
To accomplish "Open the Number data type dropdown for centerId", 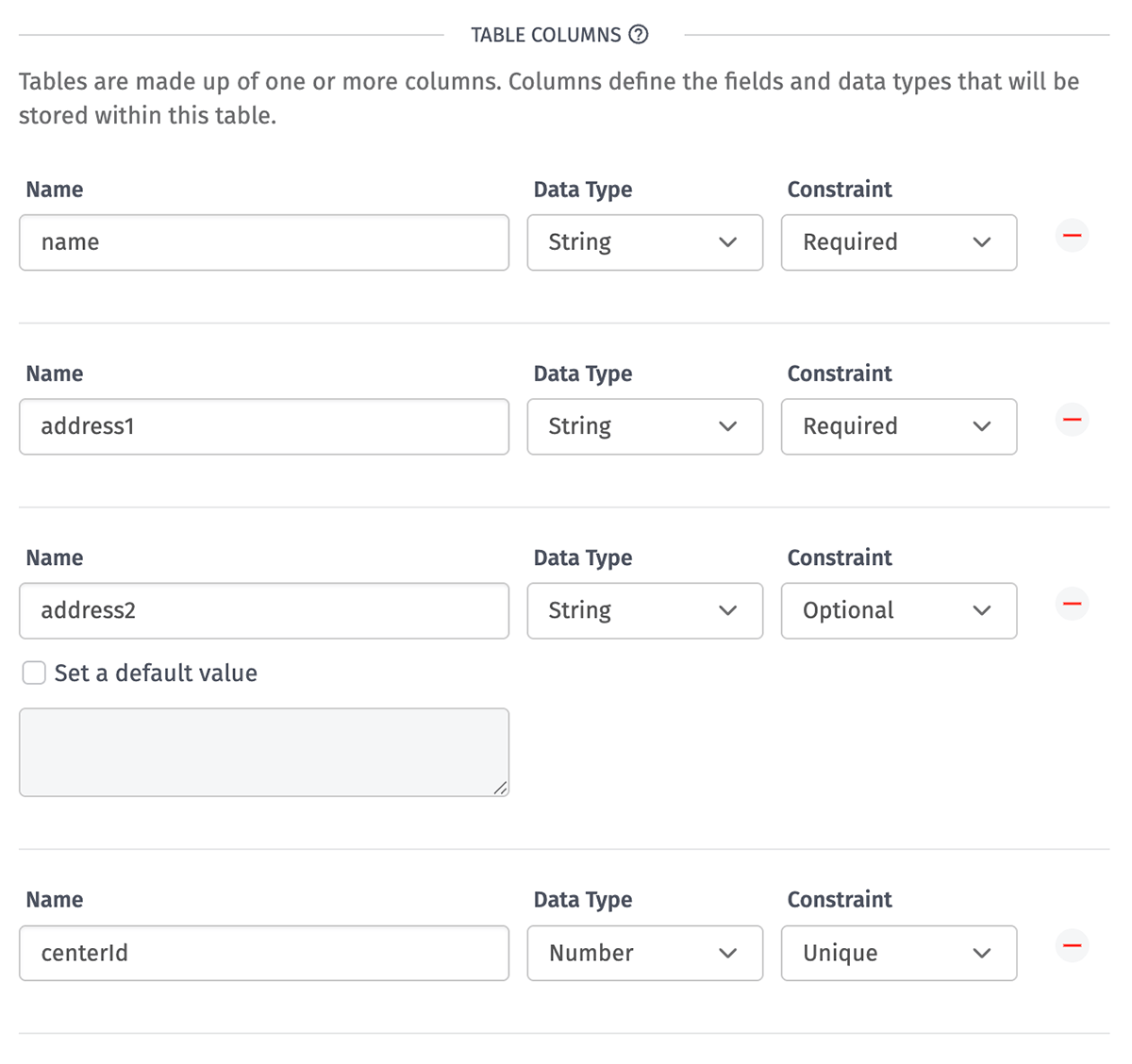I will tap(644, 953).
